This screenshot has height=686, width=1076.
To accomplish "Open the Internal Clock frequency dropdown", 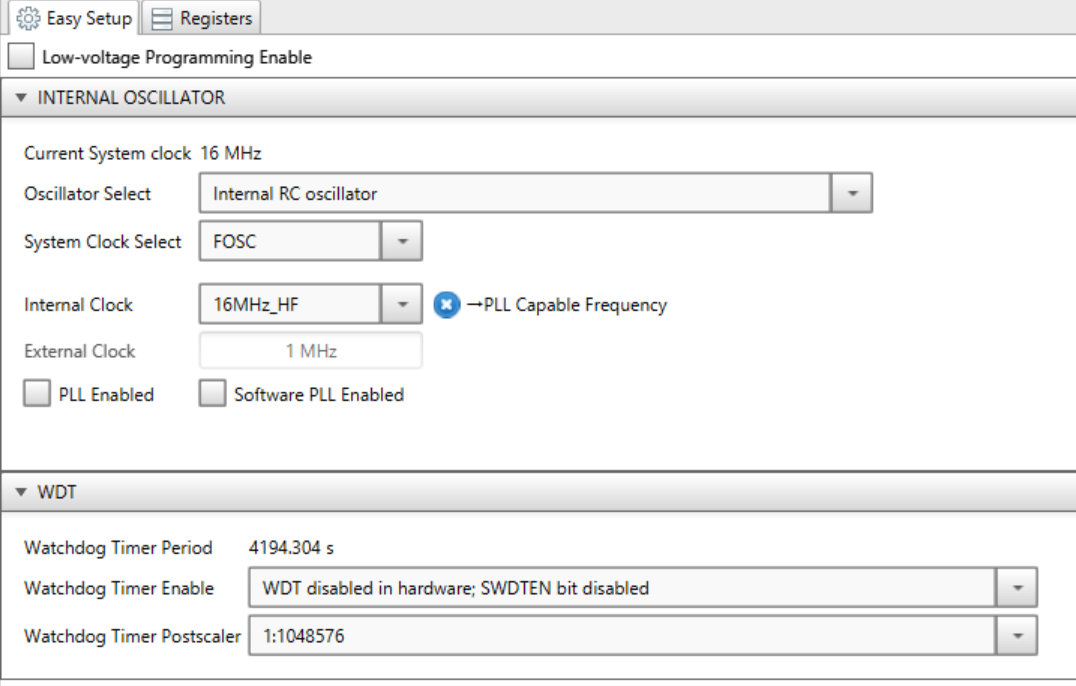I will [x=401, y=305].
